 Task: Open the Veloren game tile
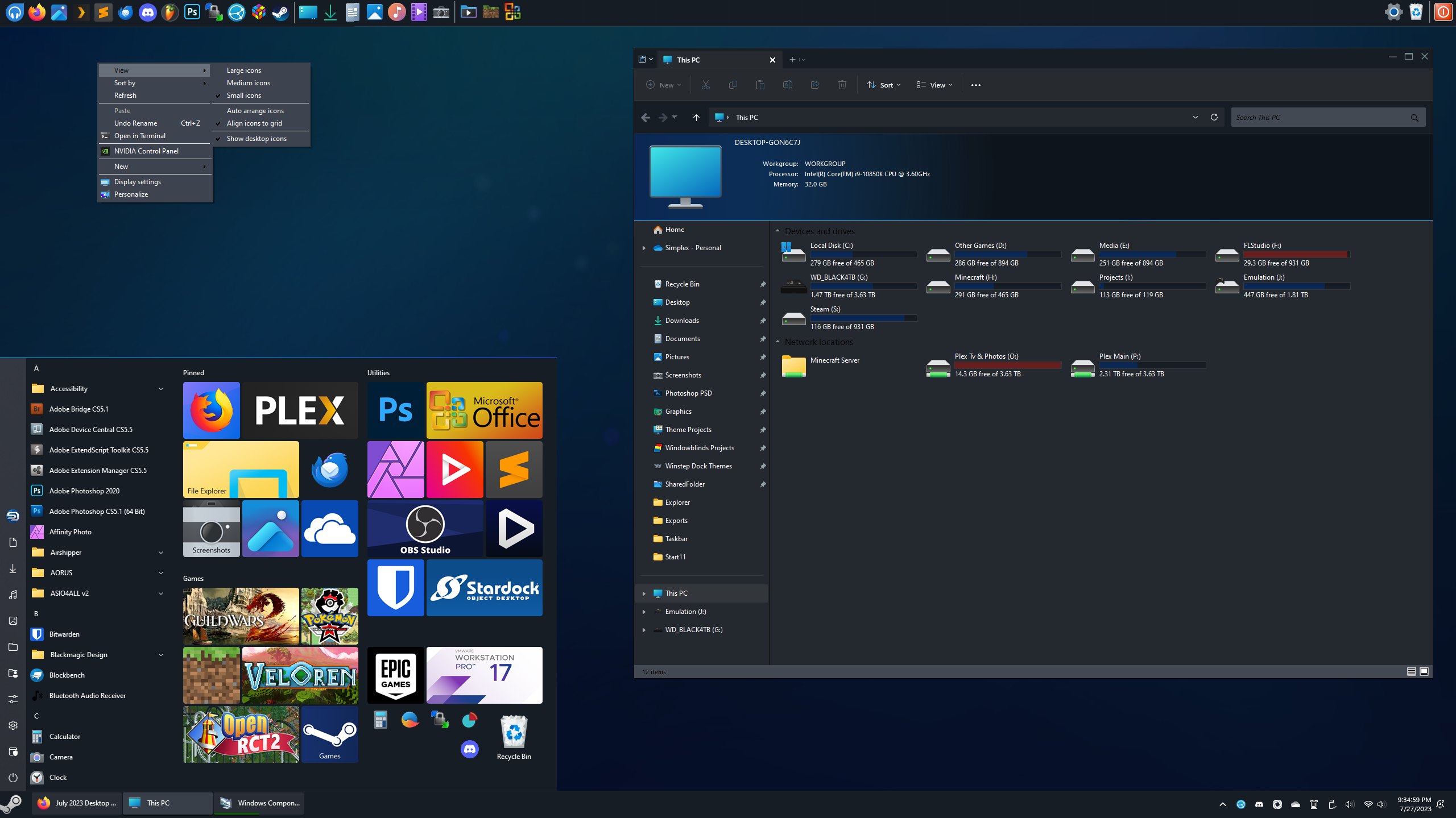point(300,675)
